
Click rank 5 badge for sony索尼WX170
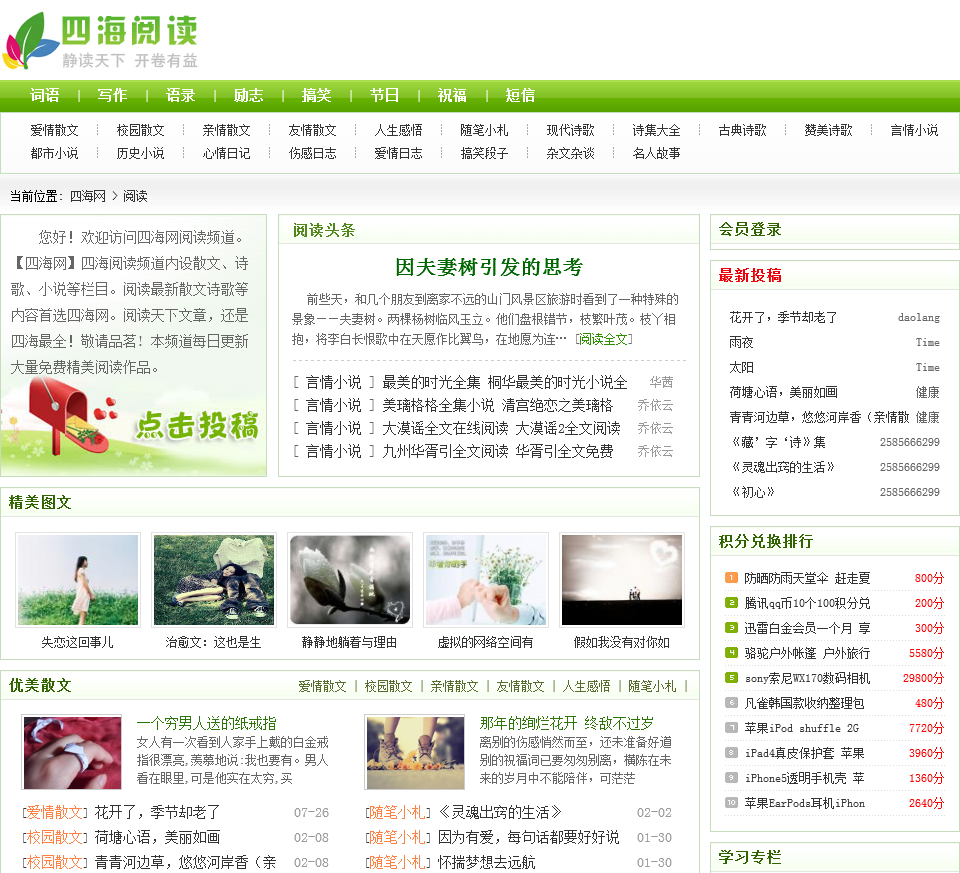tap(731, 678)
